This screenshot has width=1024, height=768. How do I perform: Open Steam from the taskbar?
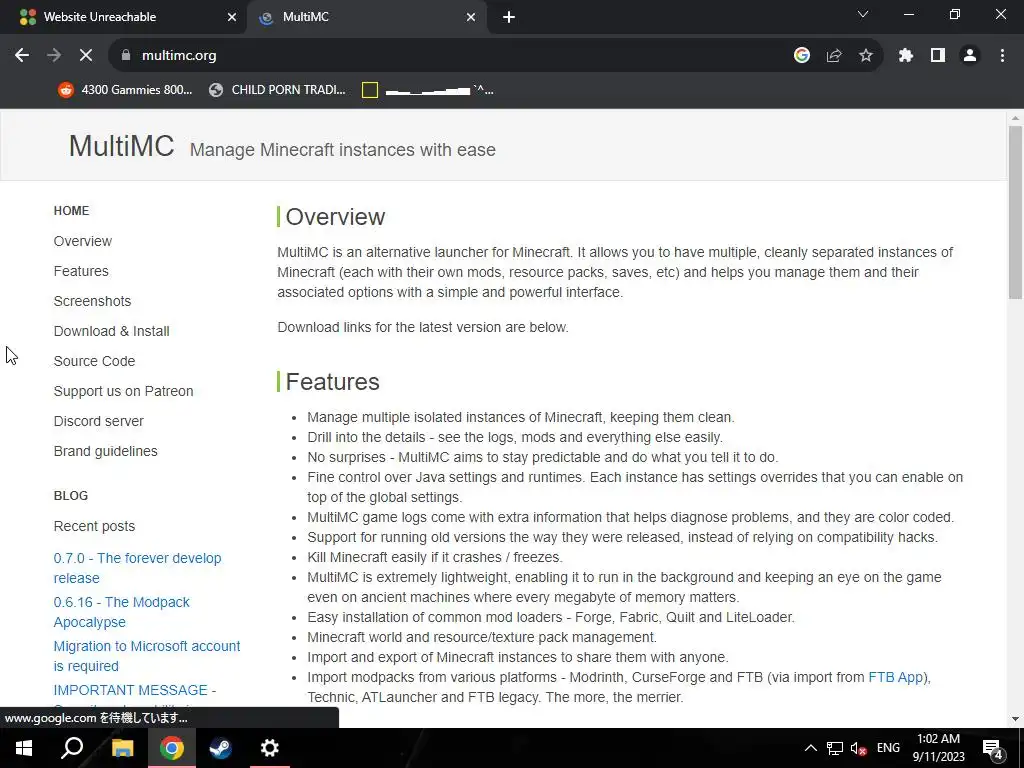click(220, 748)
